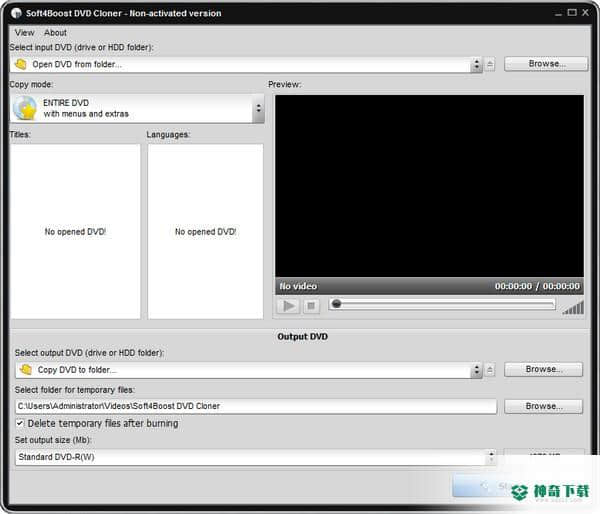Toggle Delete temporary files after burning
This screenshot has width=600, height=514.
20,423
